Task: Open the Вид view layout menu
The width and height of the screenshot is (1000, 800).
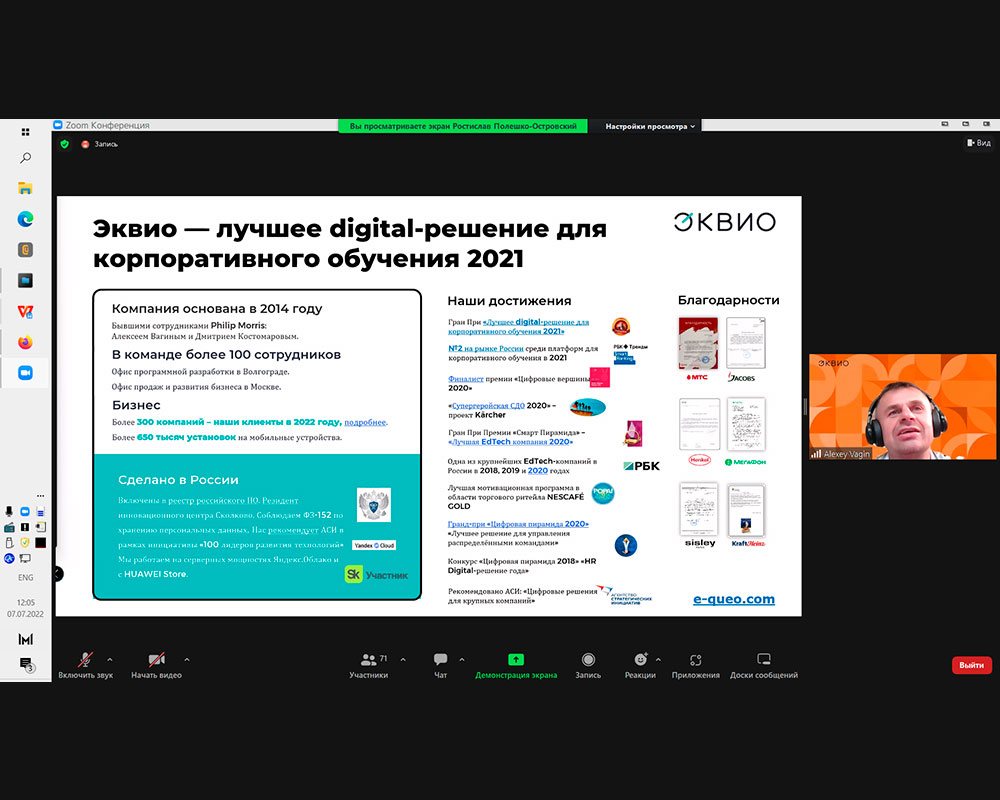Action: coord(979,143)
